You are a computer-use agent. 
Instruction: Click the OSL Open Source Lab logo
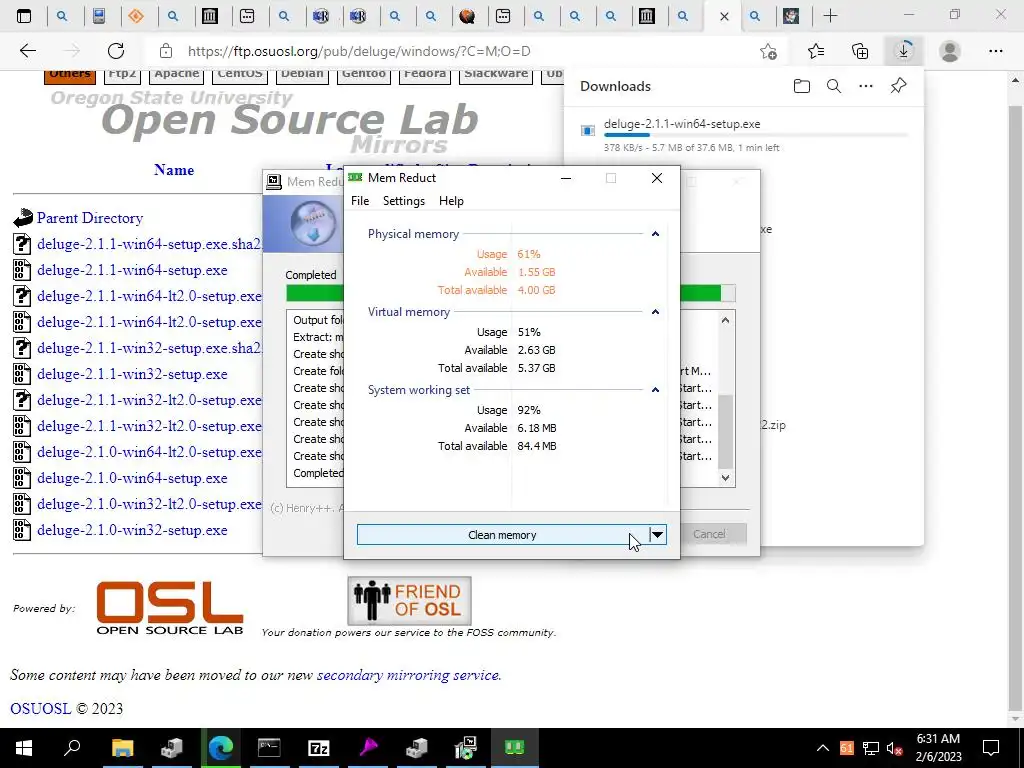tap(170, 608)
